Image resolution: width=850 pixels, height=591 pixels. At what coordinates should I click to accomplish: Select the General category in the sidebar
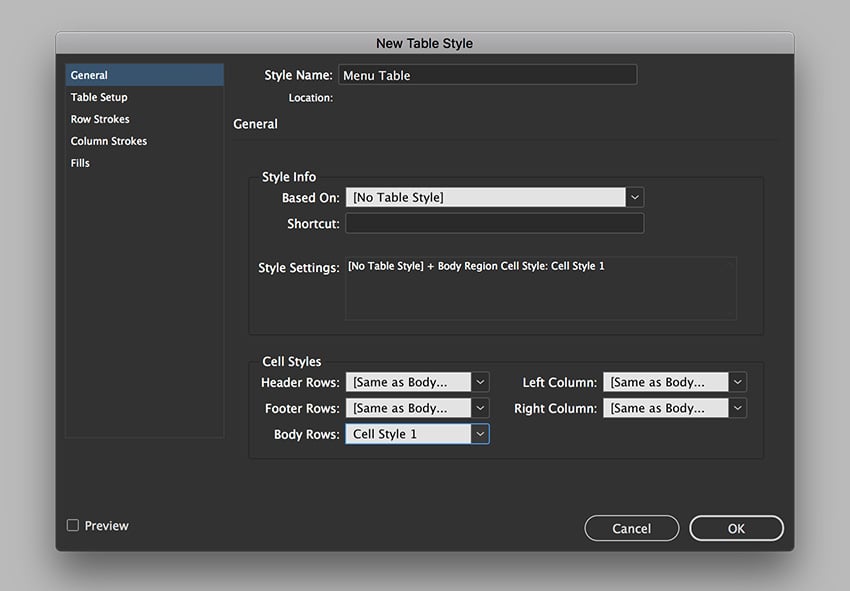89,74
